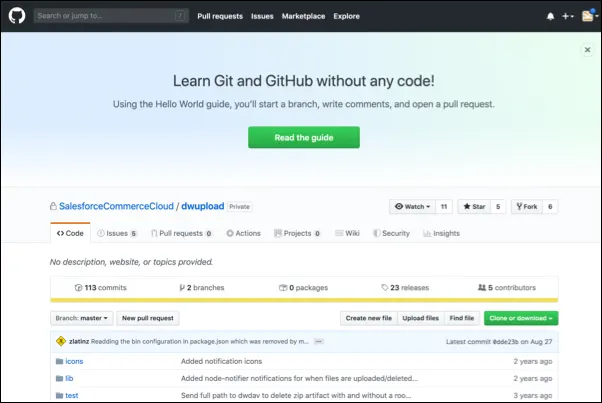Switch to the Security tab

[x=391, y=233]
